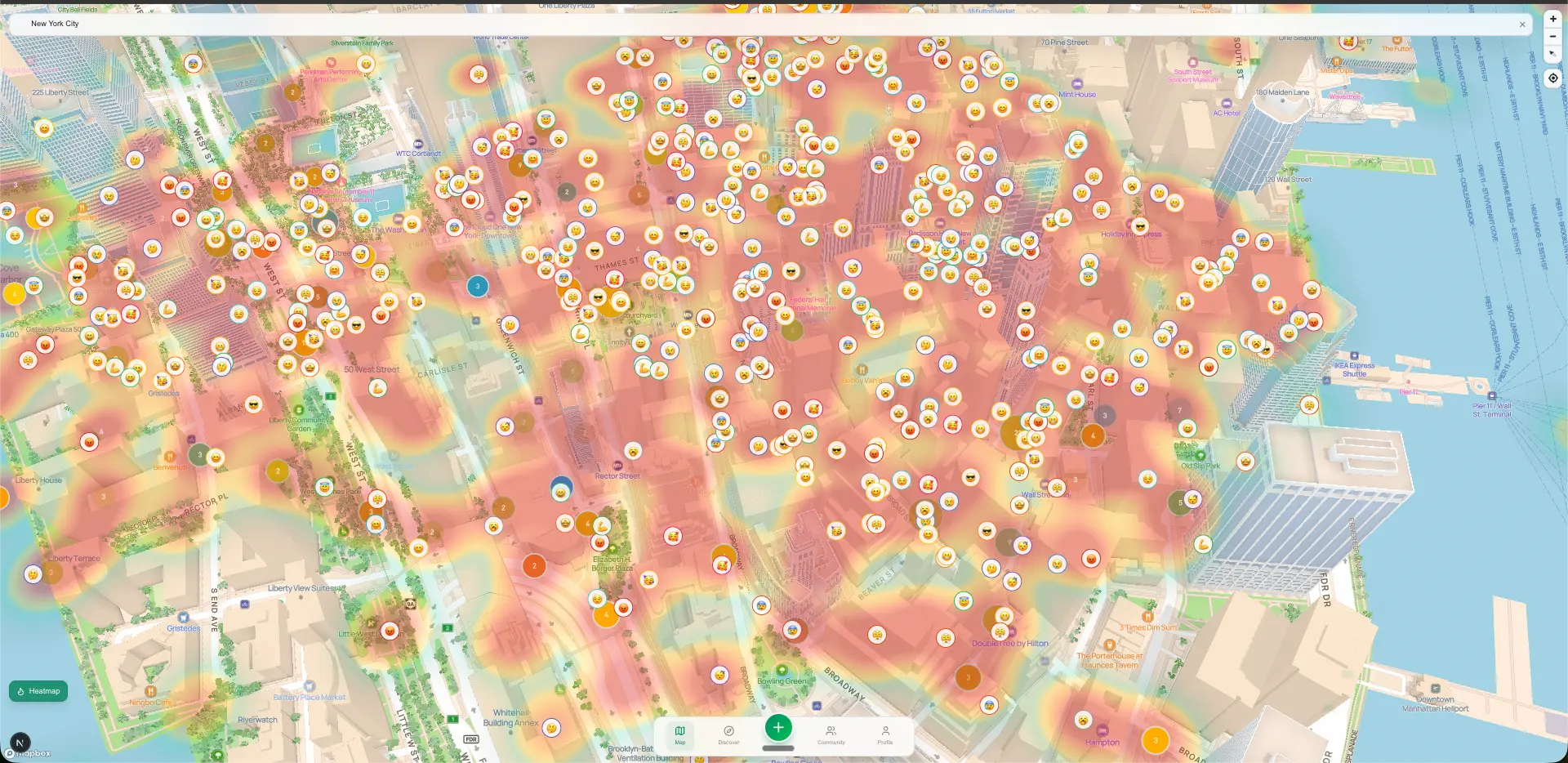Screen dimensions: 1568x763
Task: Click the yellow 3 cluster near Hampton
Action: point(1156,740)
